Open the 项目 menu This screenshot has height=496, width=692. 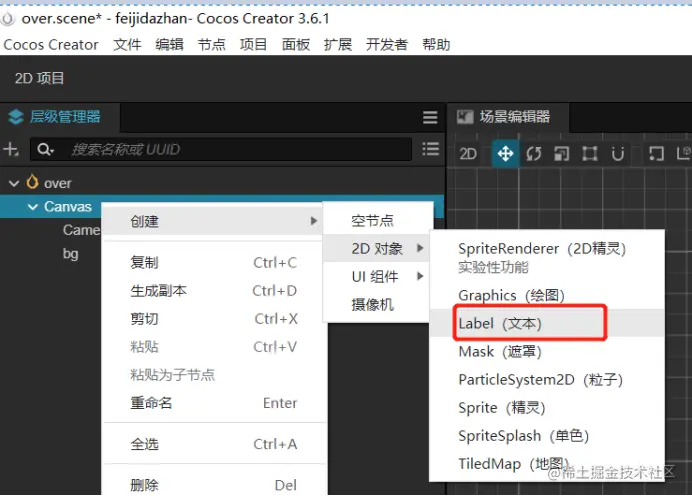(253, 45)
